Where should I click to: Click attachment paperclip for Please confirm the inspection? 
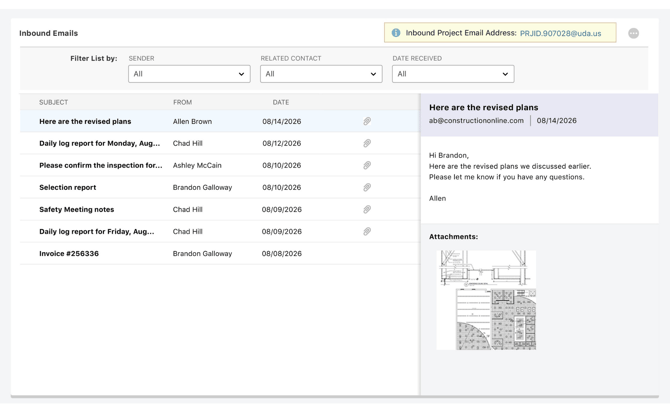point(367,165)
